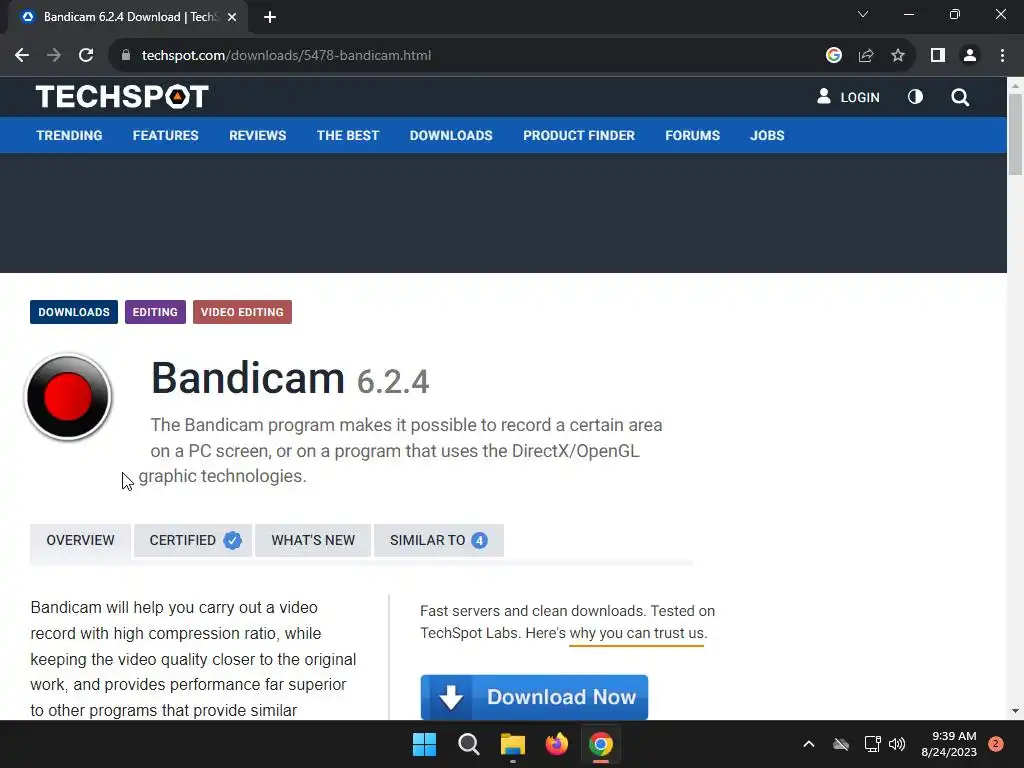1024x768 pixels.
Task: Open the TRENDING menu
Action: (69, 135)
